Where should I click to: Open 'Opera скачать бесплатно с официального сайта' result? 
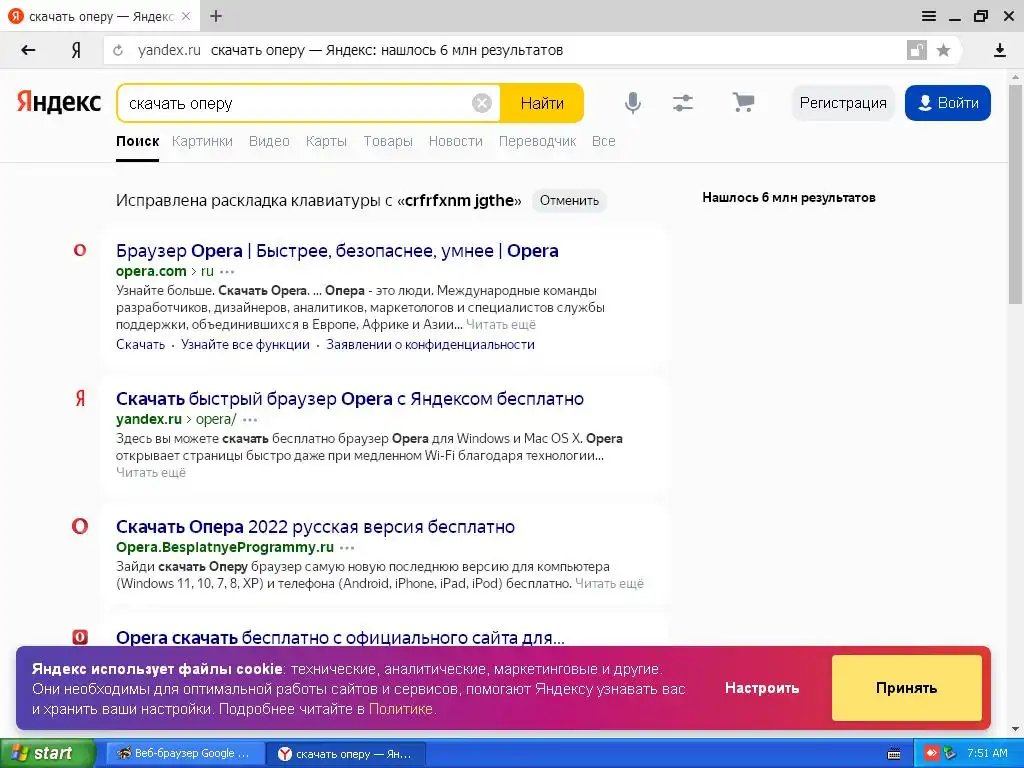(340, 637)
